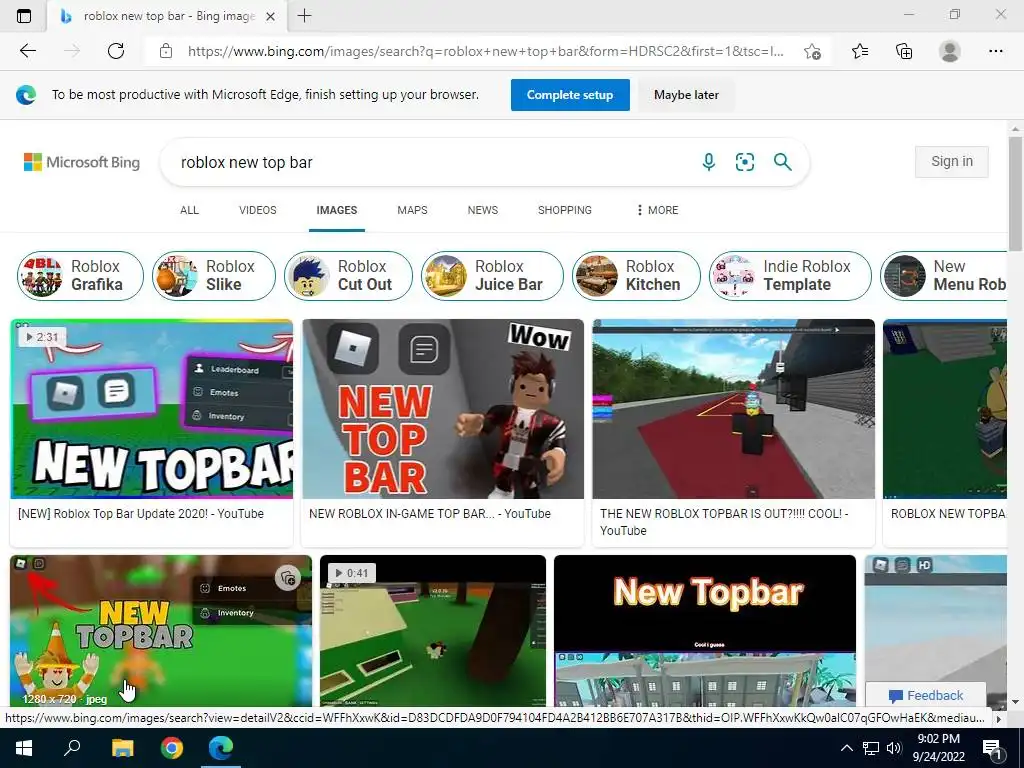Screen dimensions: 1024x768
Task: Open volume control tray icon
Action: (x=894, y=748)
